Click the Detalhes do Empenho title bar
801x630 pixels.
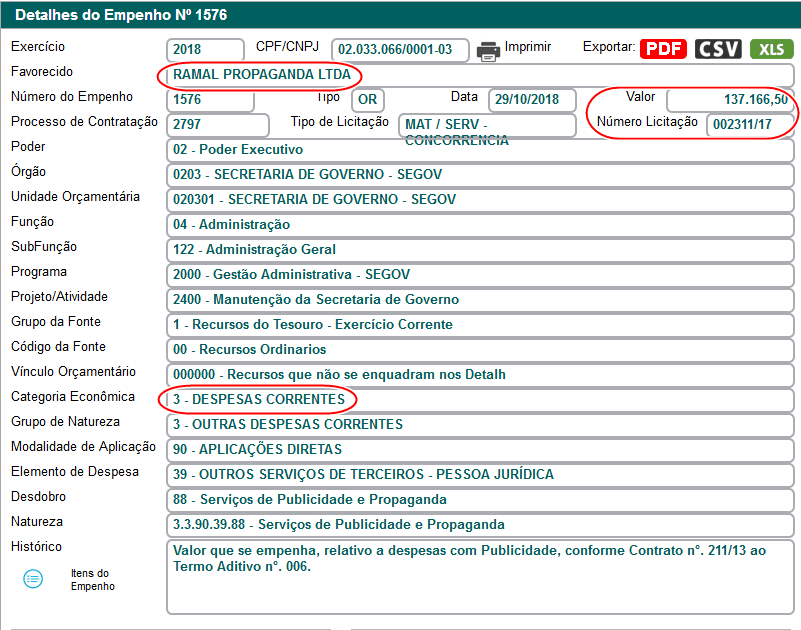pyautogui.click(x=400, y=16)
